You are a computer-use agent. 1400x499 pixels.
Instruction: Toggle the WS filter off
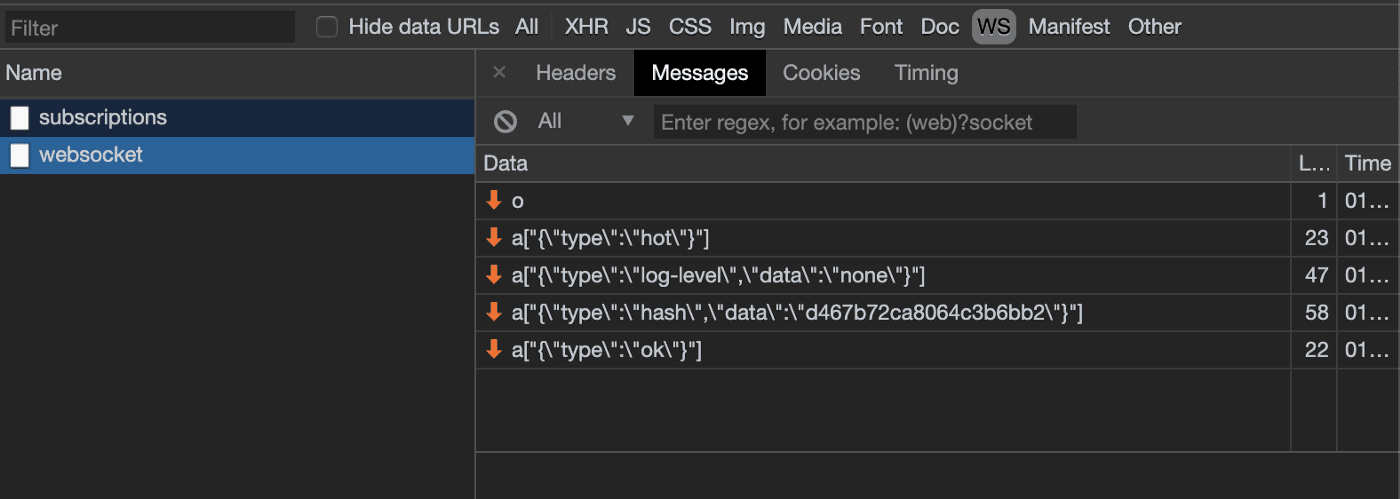[x=993, y=27]
